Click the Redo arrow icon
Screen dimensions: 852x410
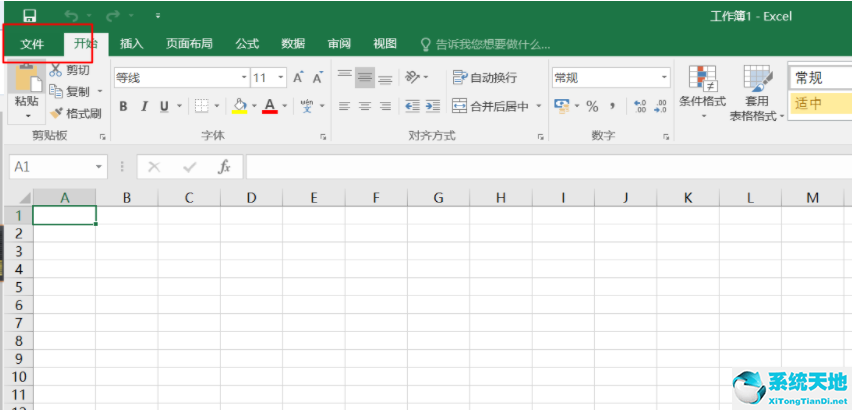[x=112, y=16]
